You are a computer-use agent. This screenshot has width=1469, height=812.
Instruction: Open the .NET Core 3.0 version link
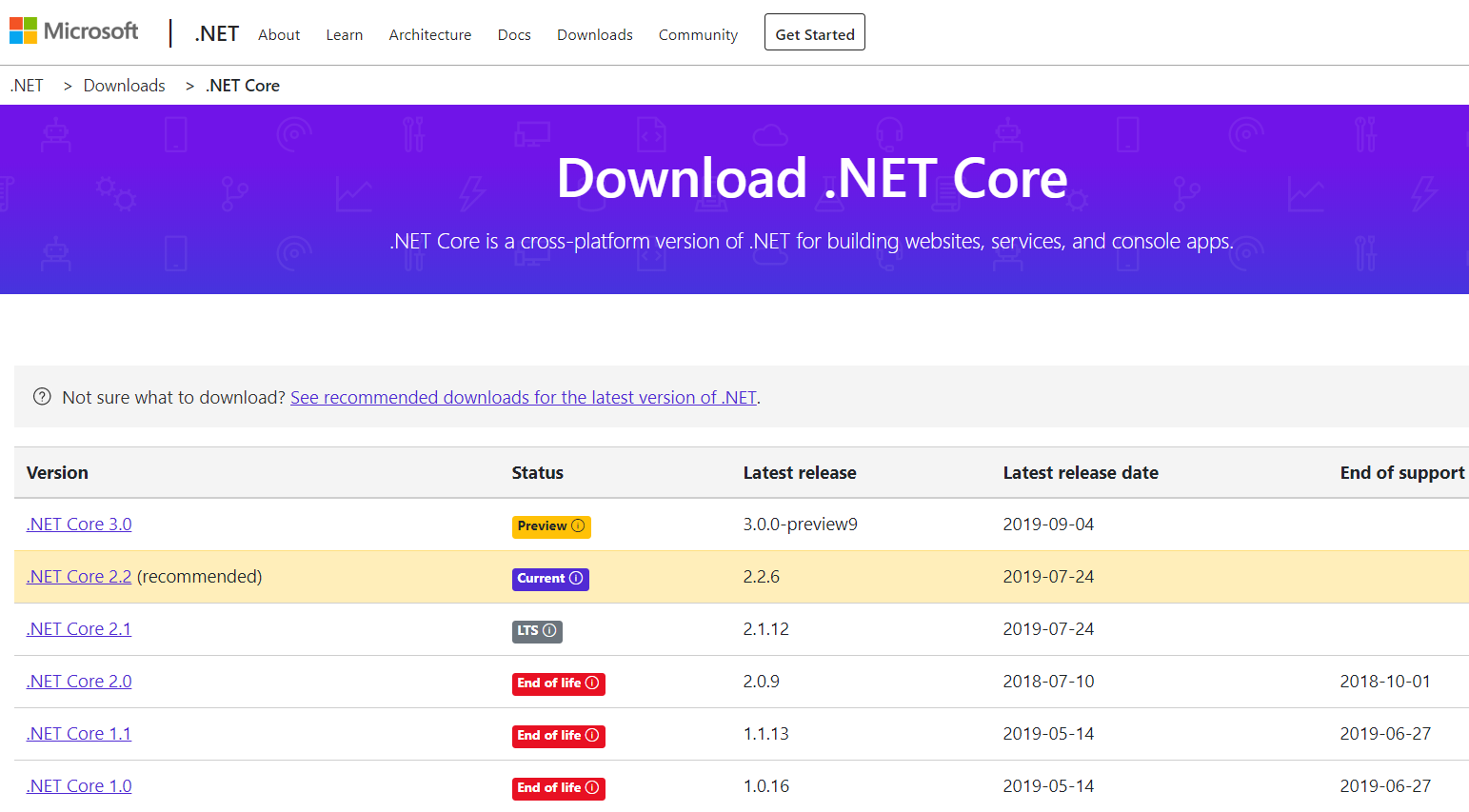(x=79, y=525)
